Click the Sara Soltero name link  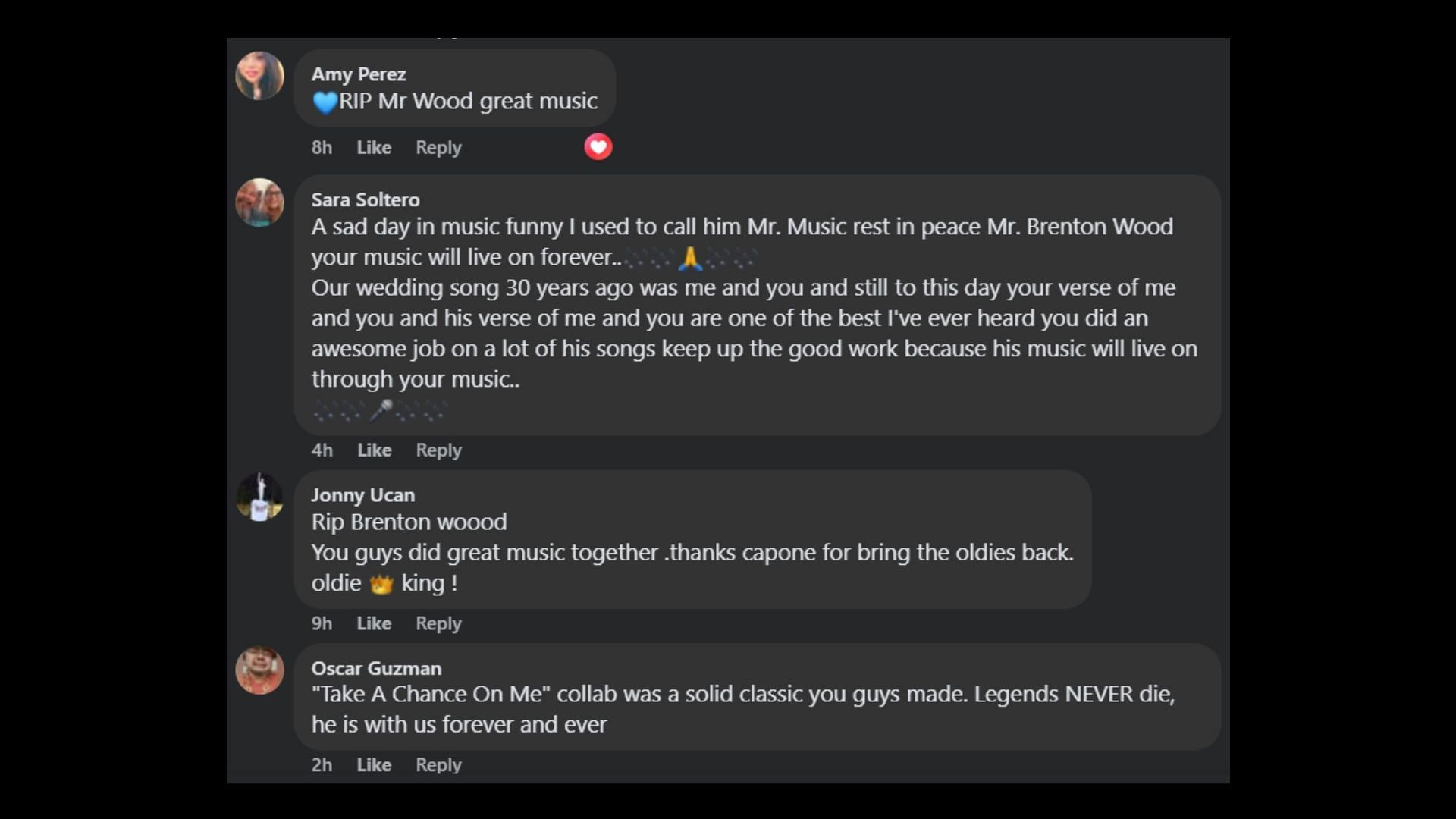(366, 200)
